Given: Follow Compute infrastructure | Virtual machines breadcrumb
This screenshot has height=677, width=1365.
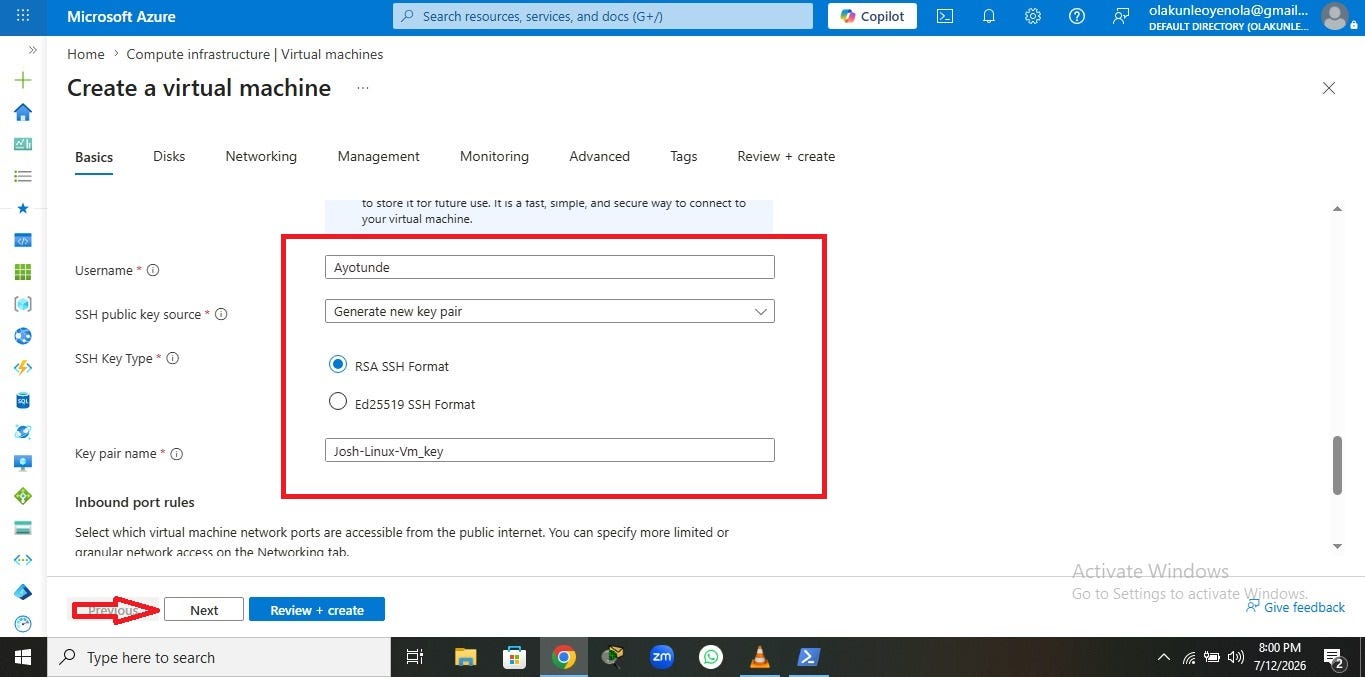Looking at the screenshot, I should tap(255, 54).
